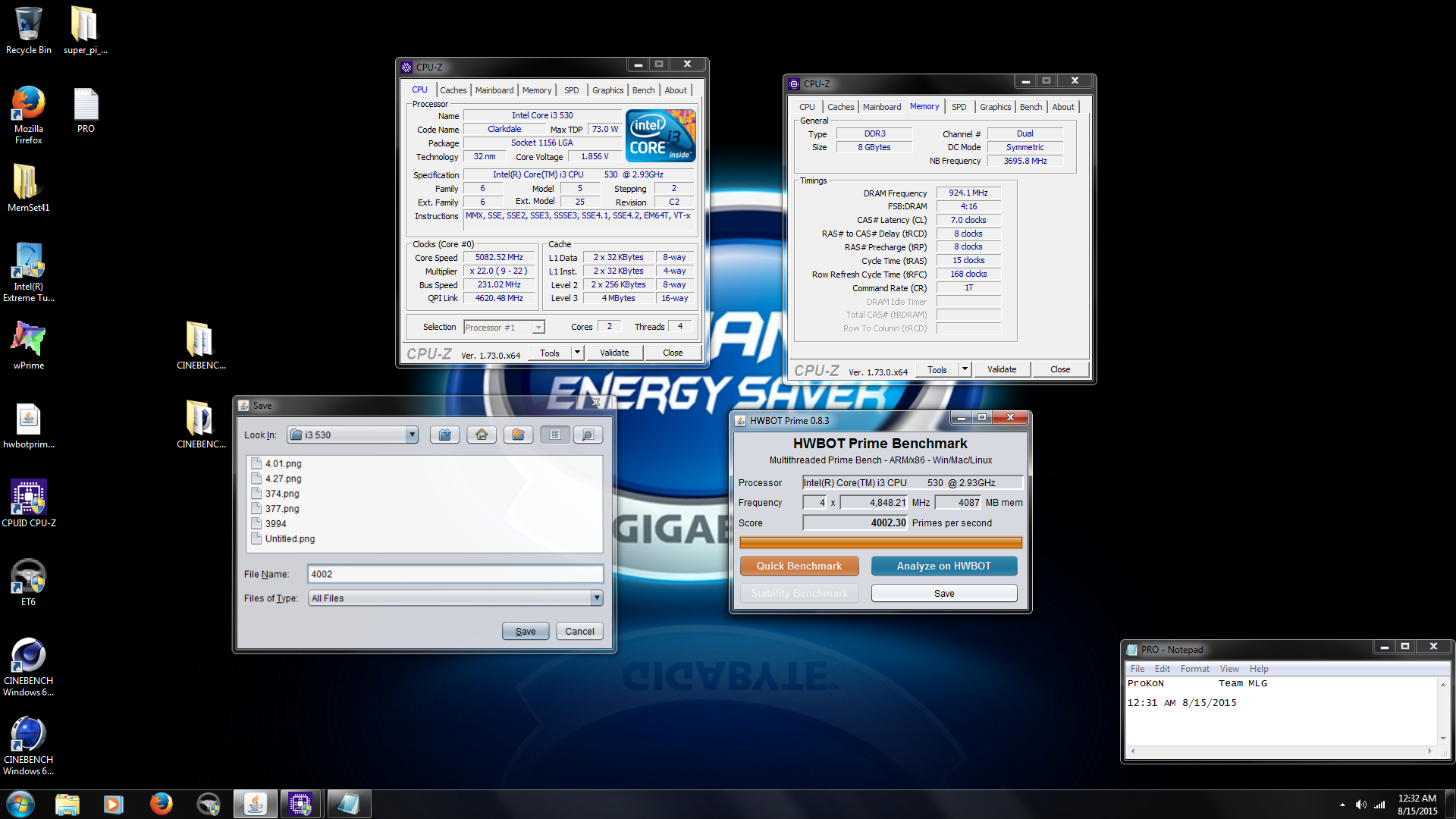This screenshot has height=819, width=1456.
Task: Click taskbar clock showing 12:32 AM
Action: [x=1417, y=805]
